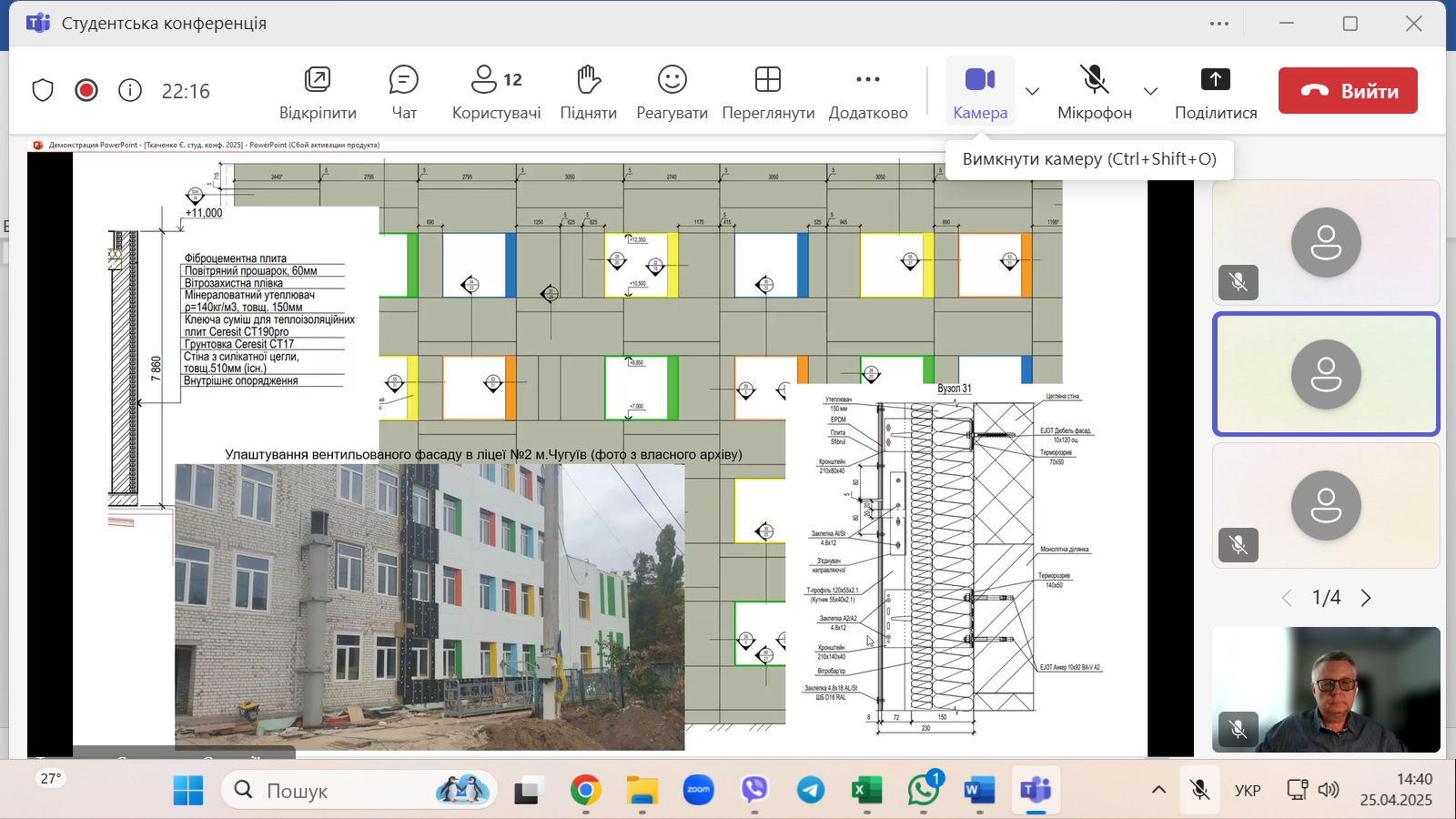Turn off camera with Камера button
This screenshot has height=819, width=1456.
(980, 93)
